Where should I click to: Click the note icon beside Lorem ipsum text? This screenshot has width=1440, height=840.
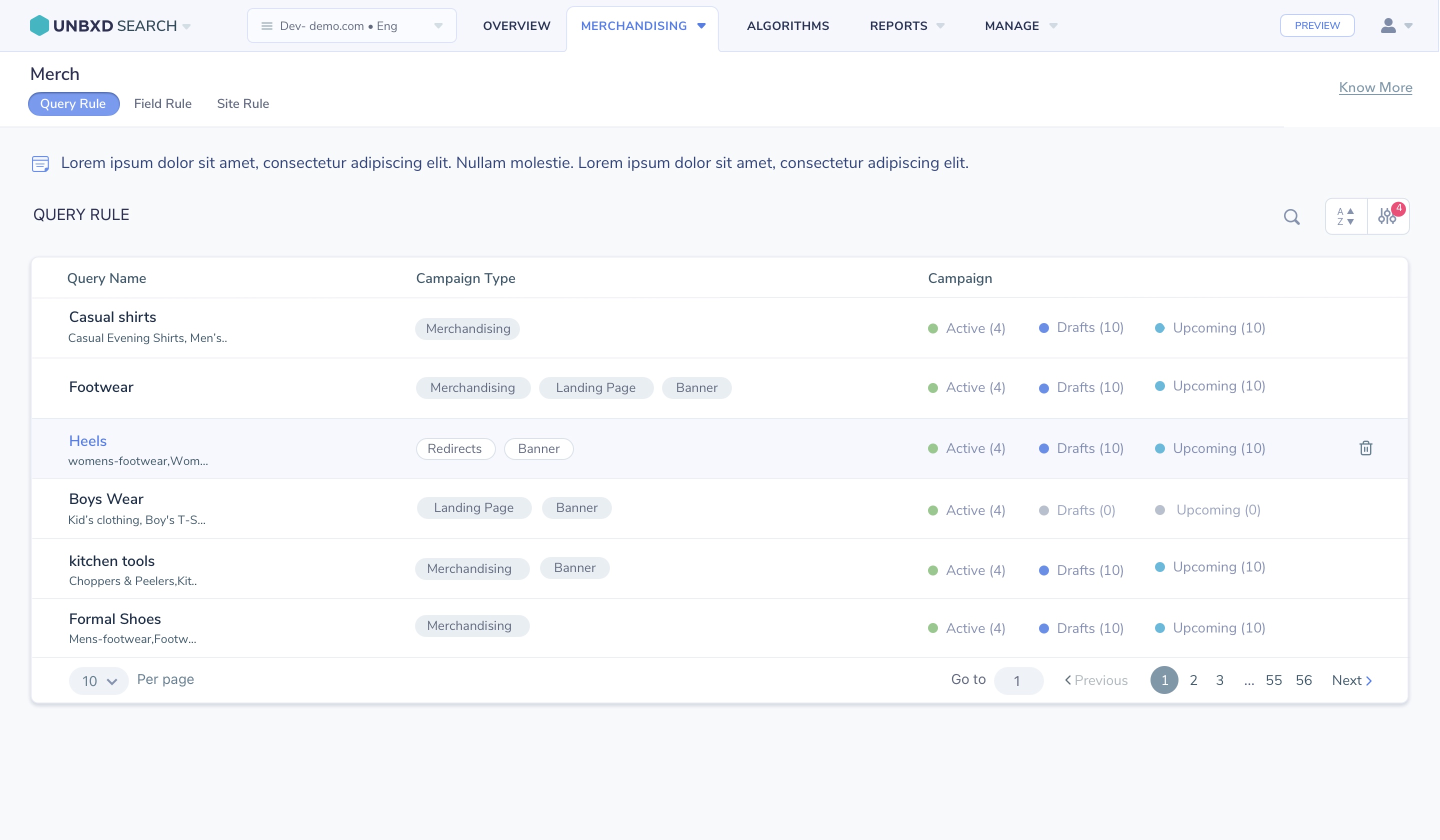click(x=40, y=164)
